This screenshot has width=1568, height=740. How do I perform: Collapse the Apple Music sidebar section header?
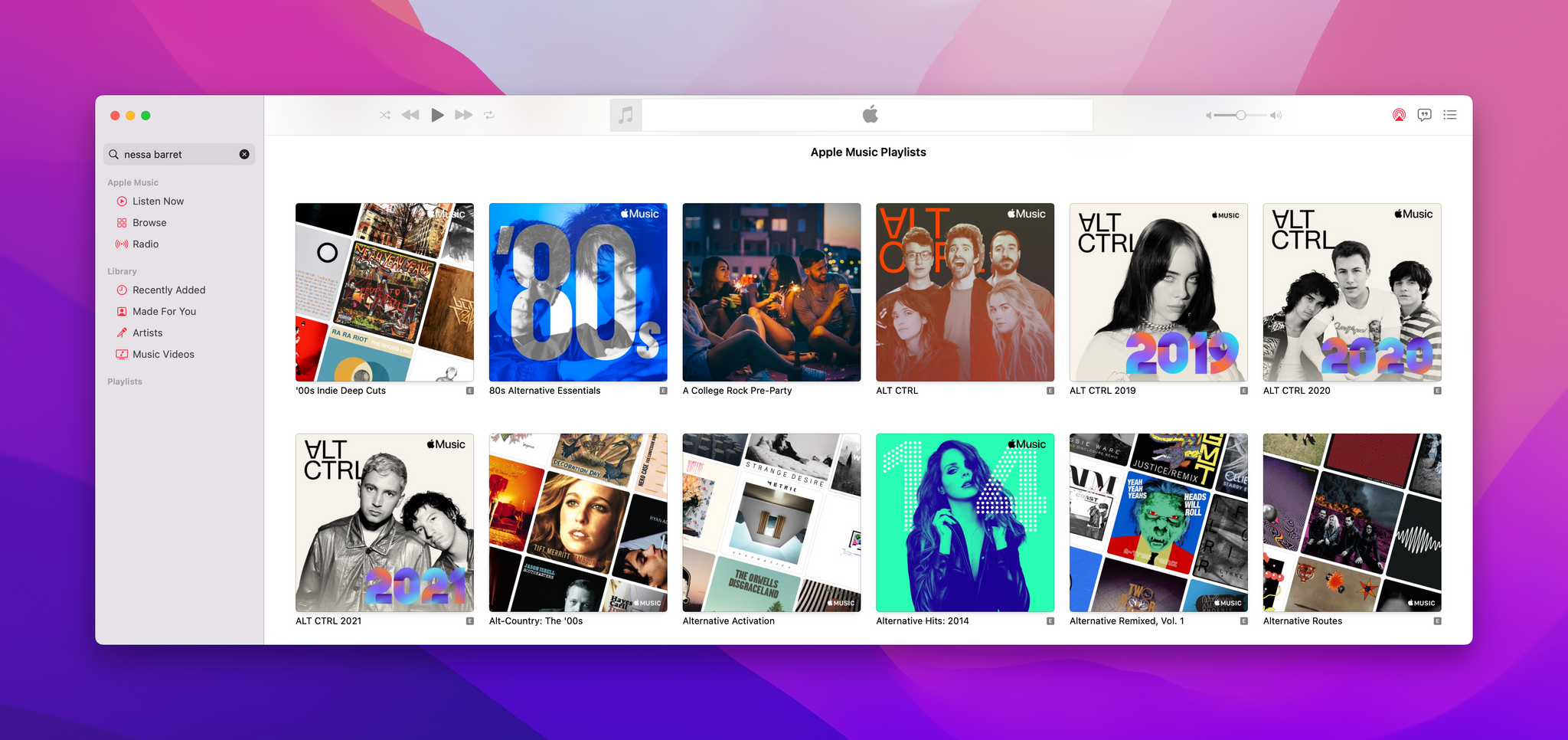tap(133, 182)
